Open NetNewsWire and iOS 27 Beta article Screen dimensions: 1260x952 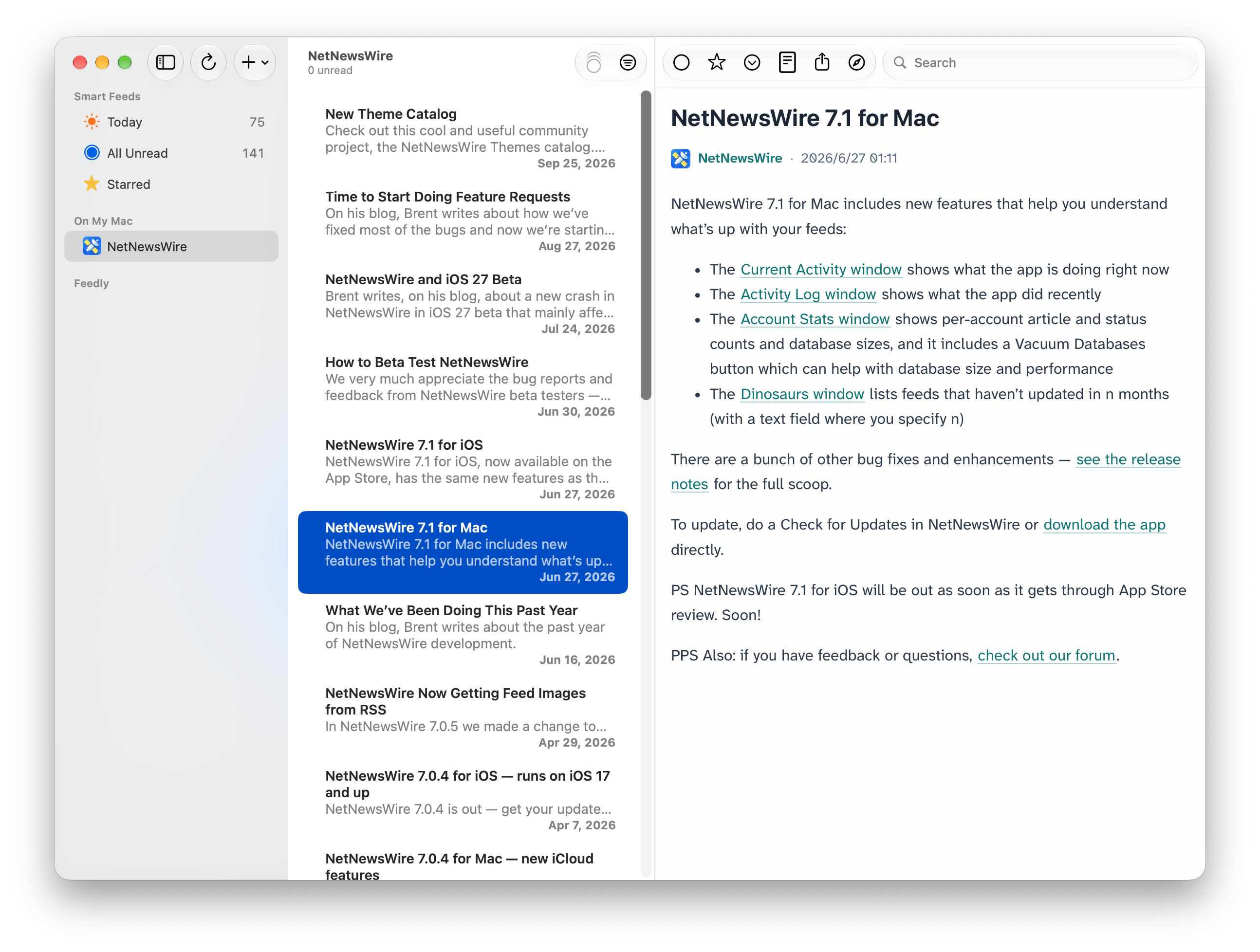point(463,304)
